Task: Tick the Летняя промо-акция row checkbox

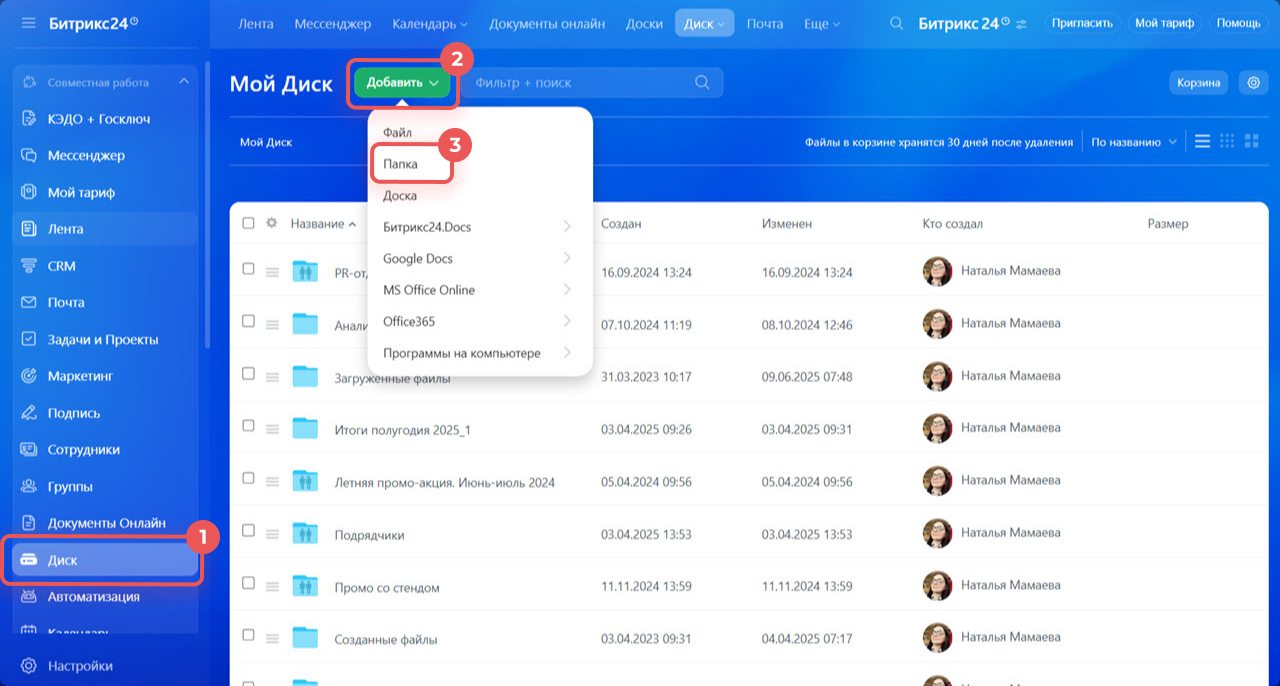Action: pos(248,479)
